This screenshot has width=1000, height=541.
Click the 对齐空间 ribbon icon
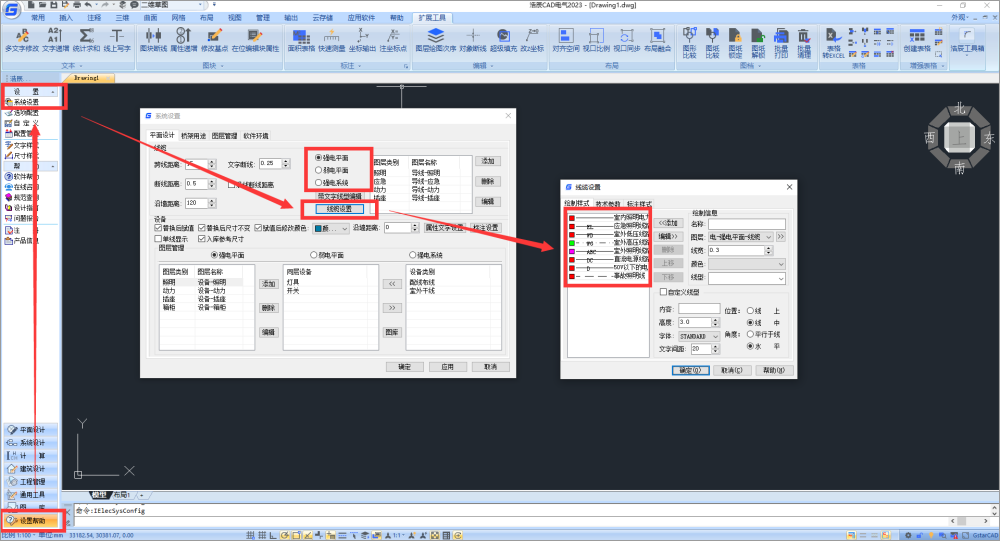click(567, 39)
